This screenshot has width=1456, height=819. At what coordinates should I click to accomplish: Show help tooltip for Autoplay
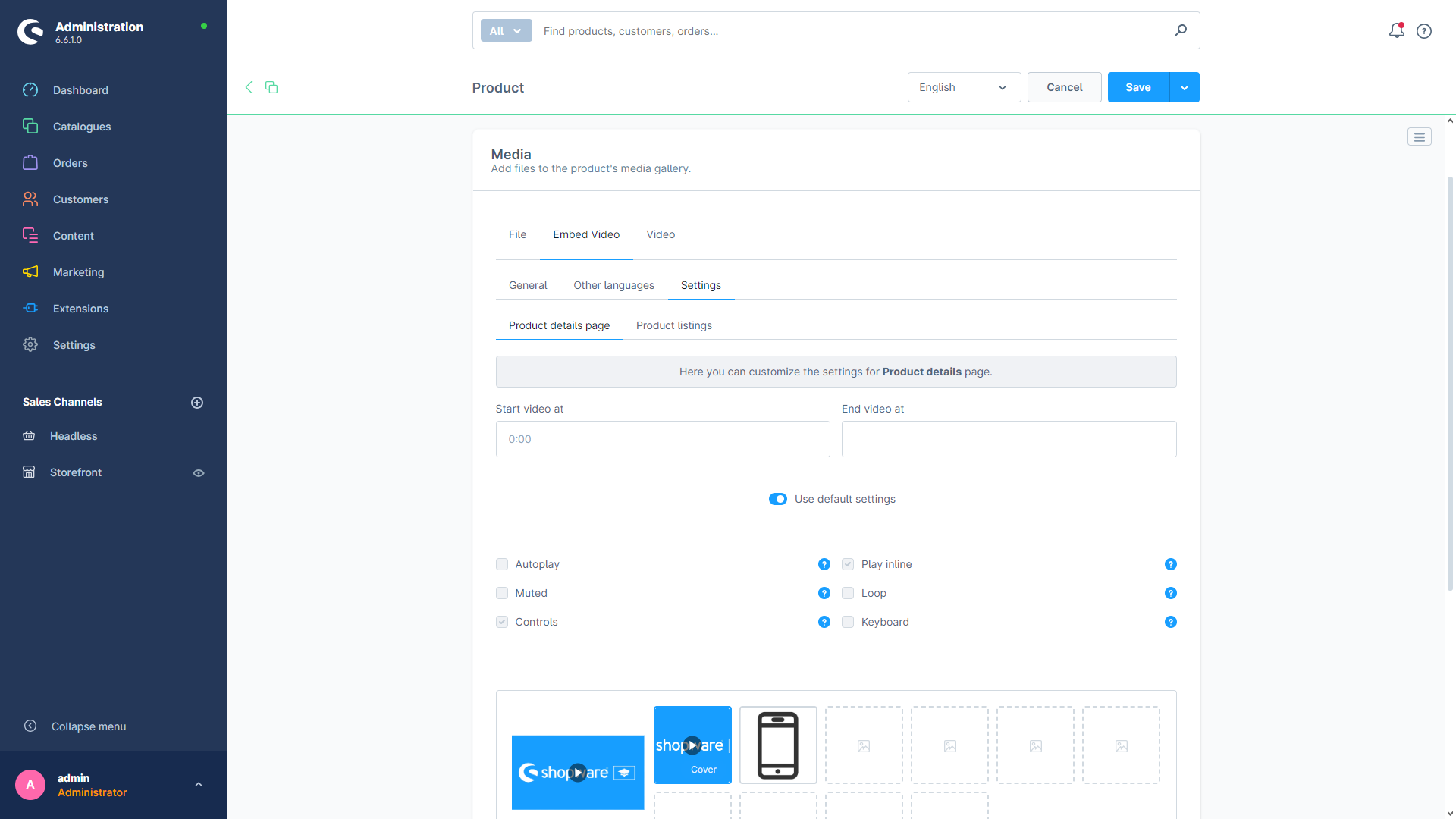(x=824, y=564)
